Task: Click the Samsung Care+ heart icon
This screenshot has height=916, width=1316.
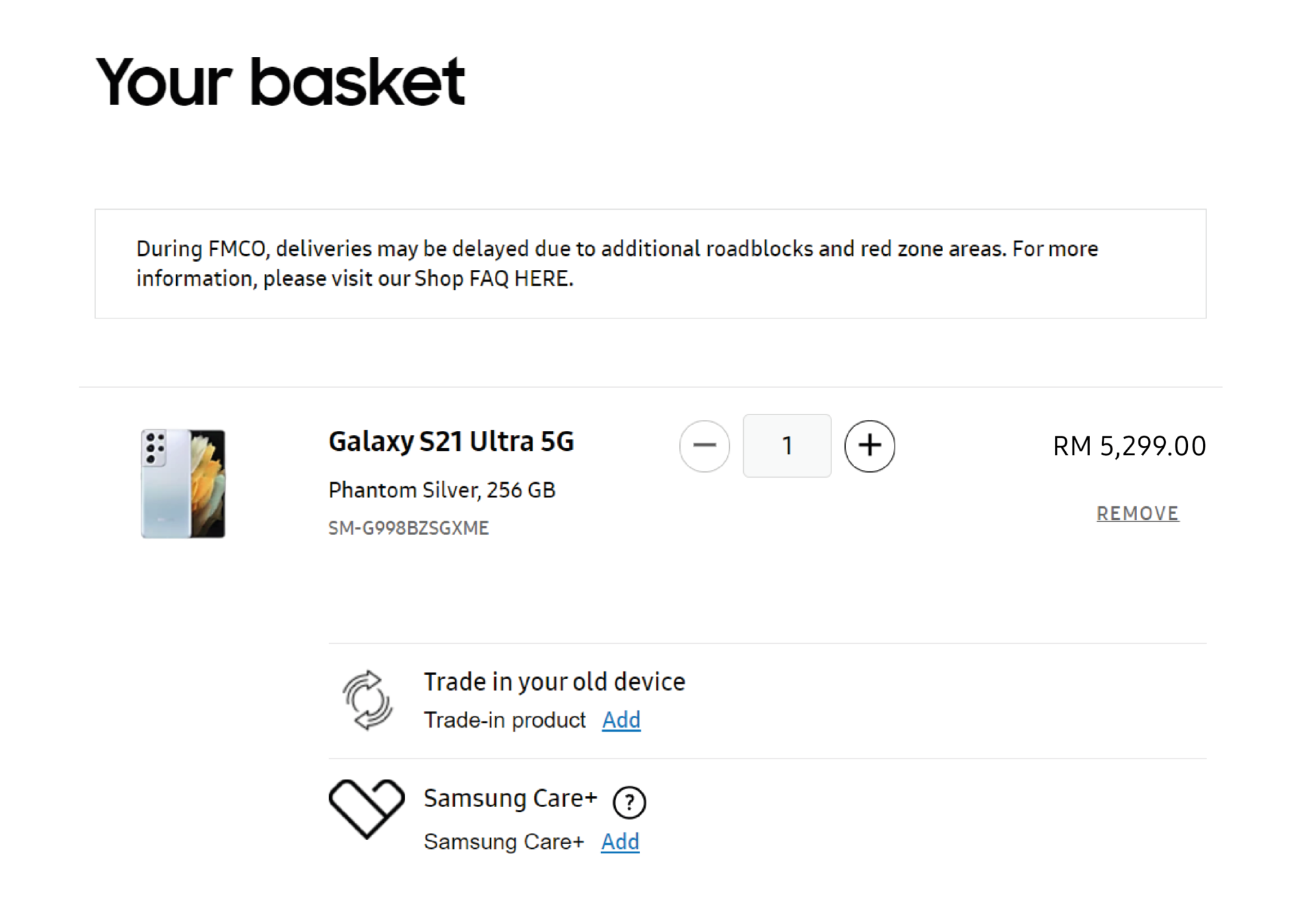Action: 367,809
